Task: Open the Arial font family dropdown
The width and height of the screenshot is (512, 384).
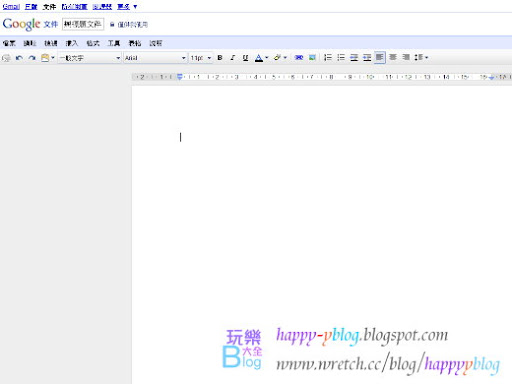Action: (155, 58)
